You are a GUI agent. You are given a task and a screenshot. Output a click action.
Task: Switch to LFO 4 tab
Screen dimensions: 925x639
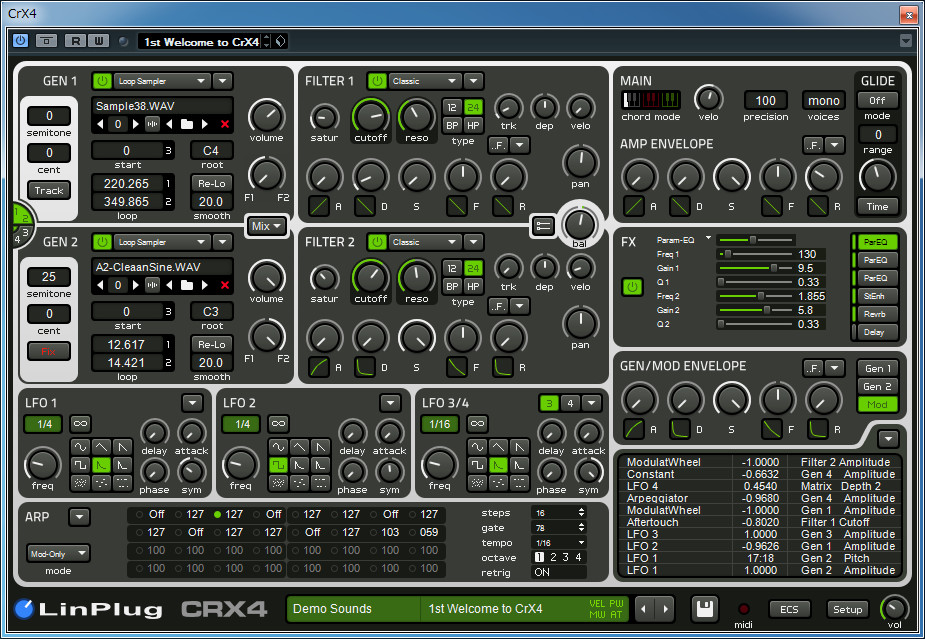point(570,403)
